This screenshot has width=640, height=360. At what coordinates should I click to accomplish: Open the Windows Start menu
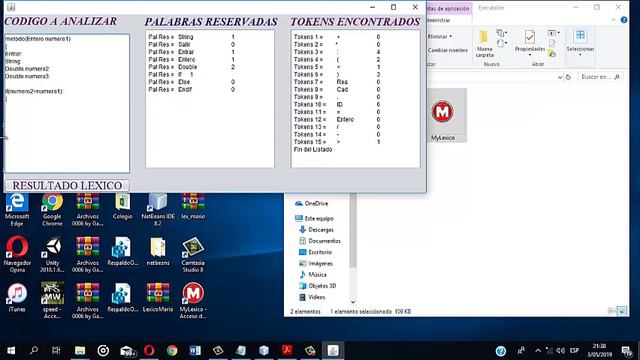click(x=11, y=351)
